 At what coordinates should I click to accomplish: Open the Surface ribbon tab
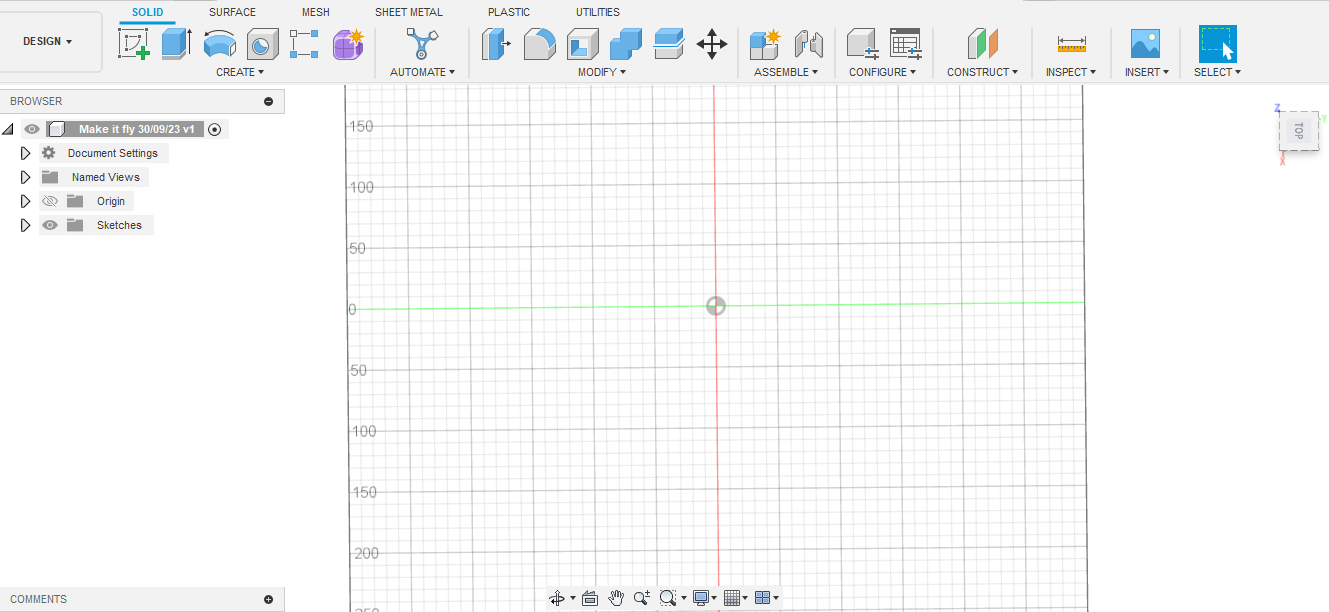pos(232,12)
